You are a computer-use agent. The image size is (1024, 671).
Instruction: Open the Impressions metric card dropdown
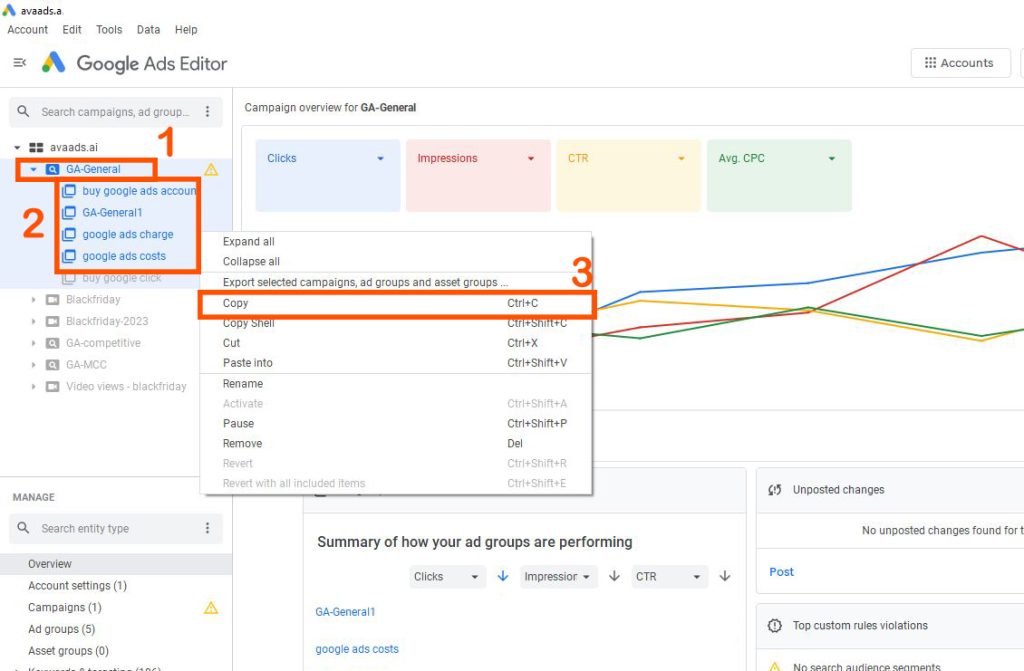(x=531, y=159)
